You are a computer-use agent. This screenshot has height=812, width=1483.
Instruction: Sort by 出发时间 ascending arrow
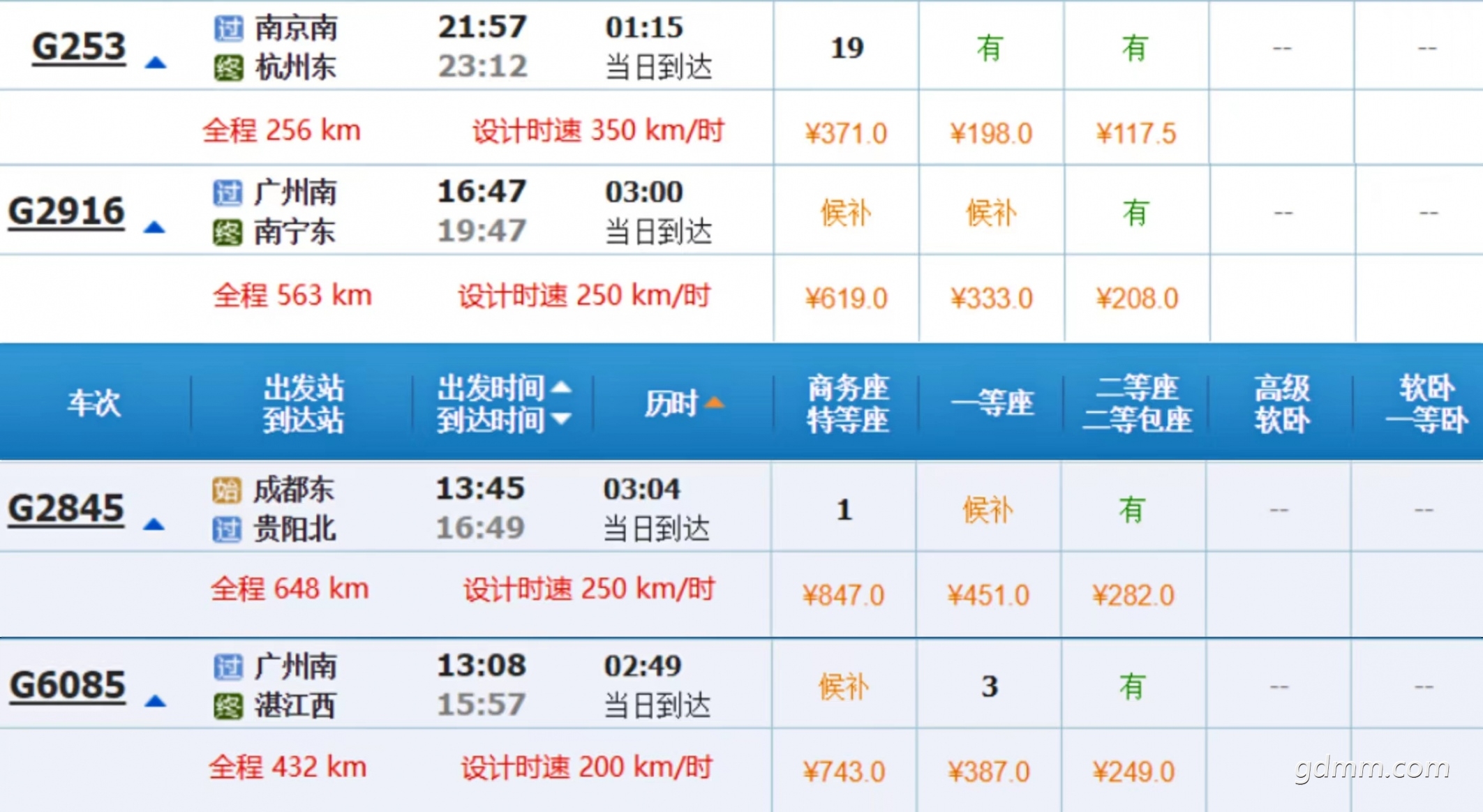coord(562,387)
